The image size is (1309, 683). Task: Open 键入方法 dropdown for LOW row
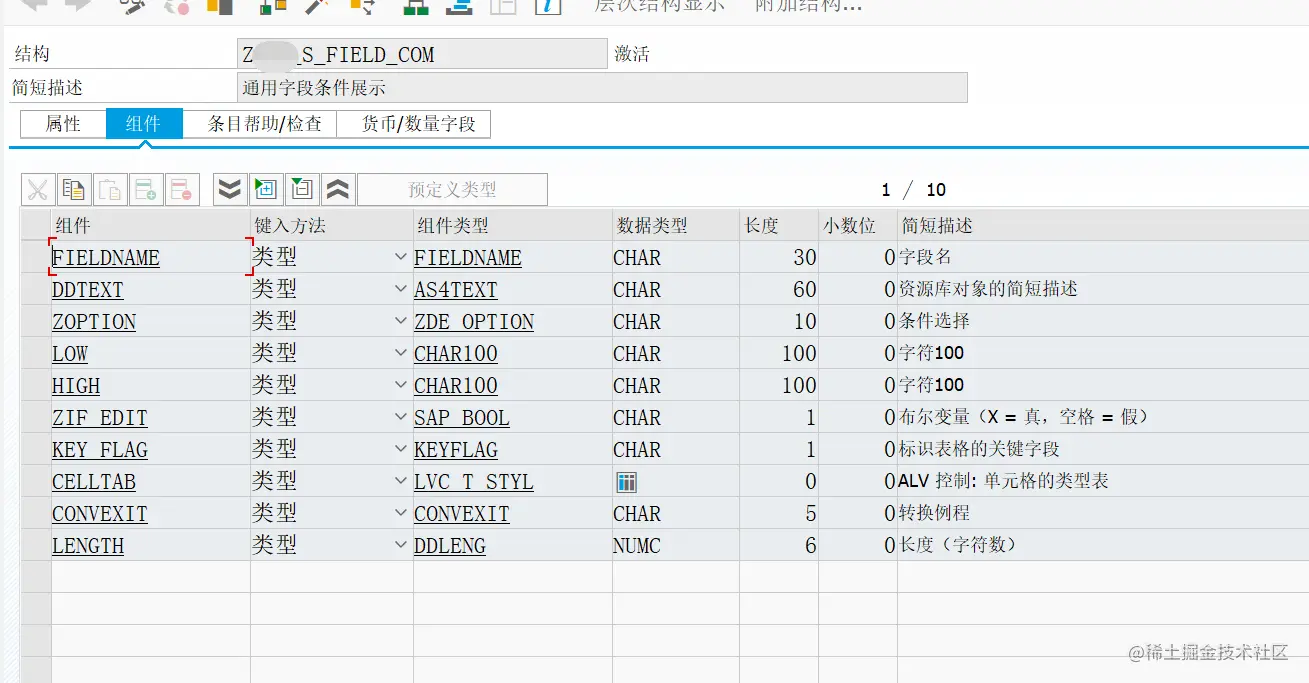[x=401, y=353]
